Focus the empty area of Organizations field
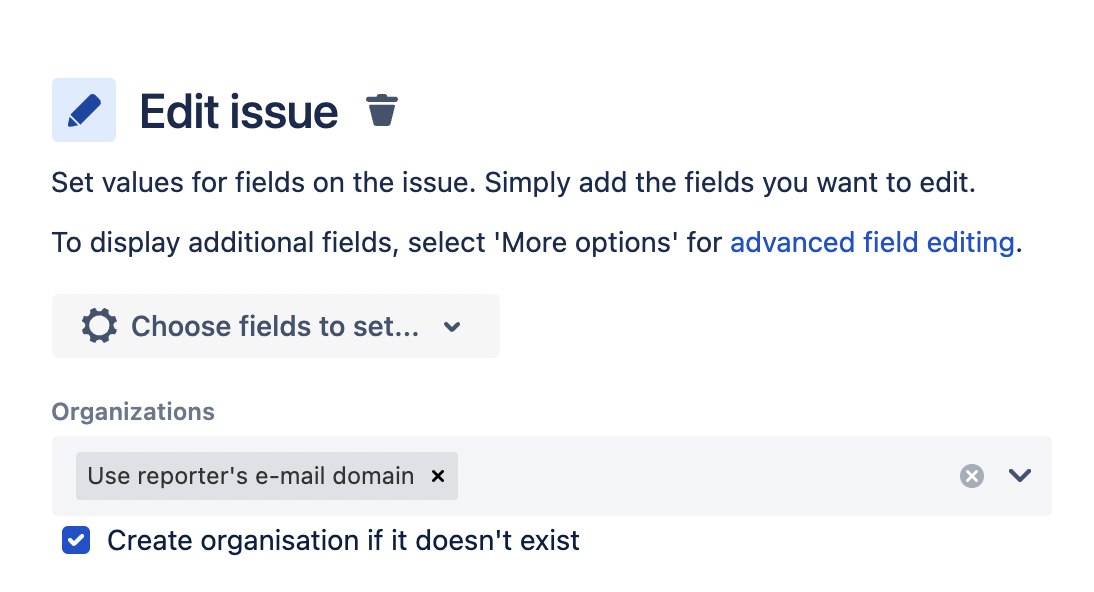 (x=705, y=476)
